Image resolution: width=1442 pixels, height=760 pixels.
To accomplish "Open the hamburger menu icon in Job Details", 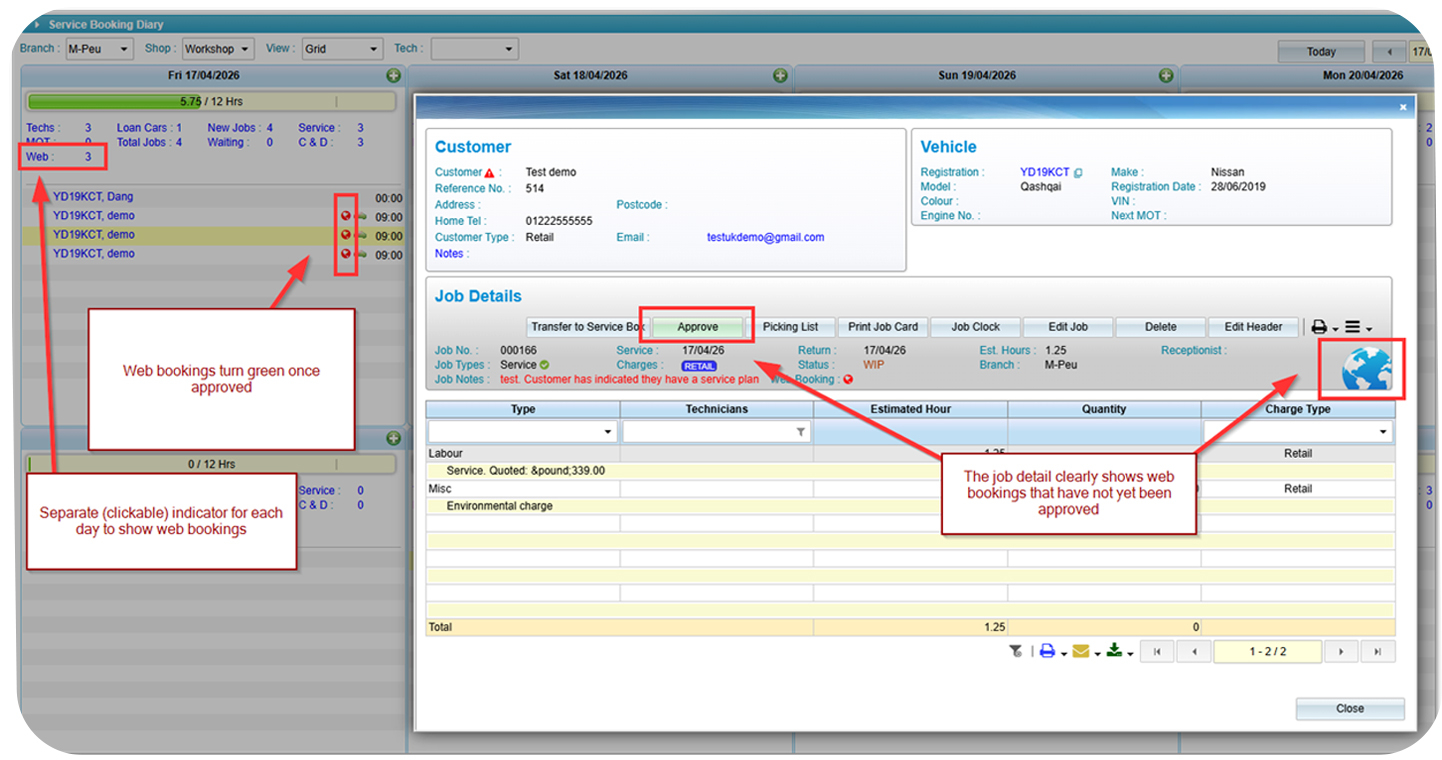I will [x=1352, y=327].
